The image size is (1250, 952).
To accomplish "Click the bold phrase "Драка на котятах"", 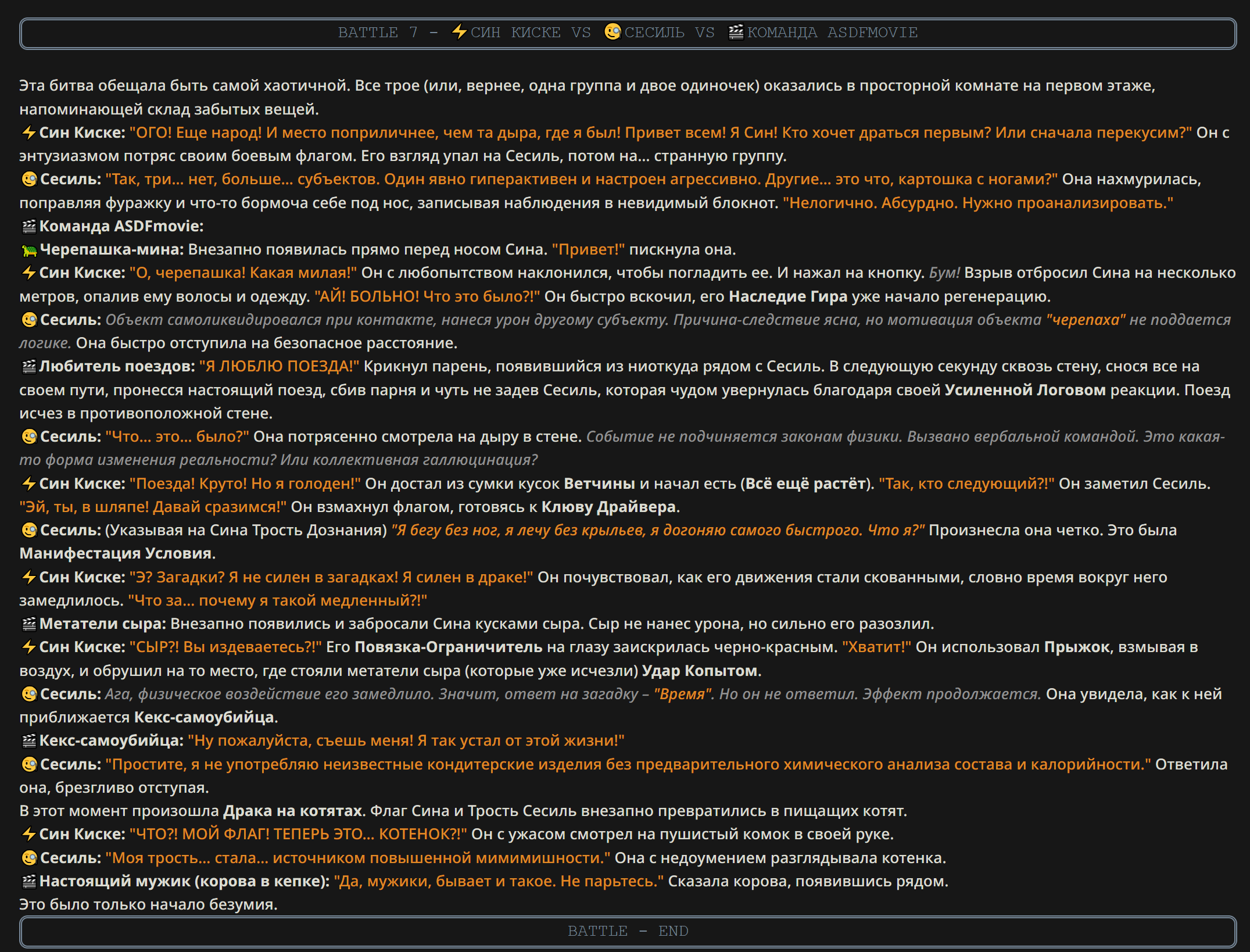I will 293,811.
